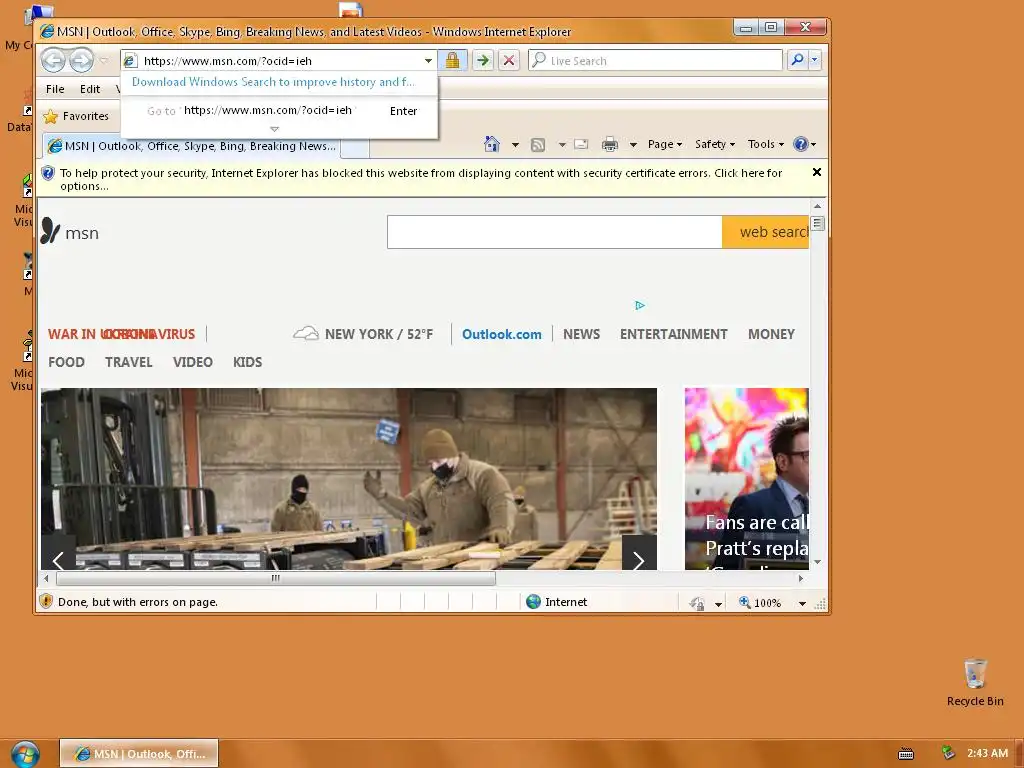Open the Safety menu
1024x768 pixels.
pos(715,144)
